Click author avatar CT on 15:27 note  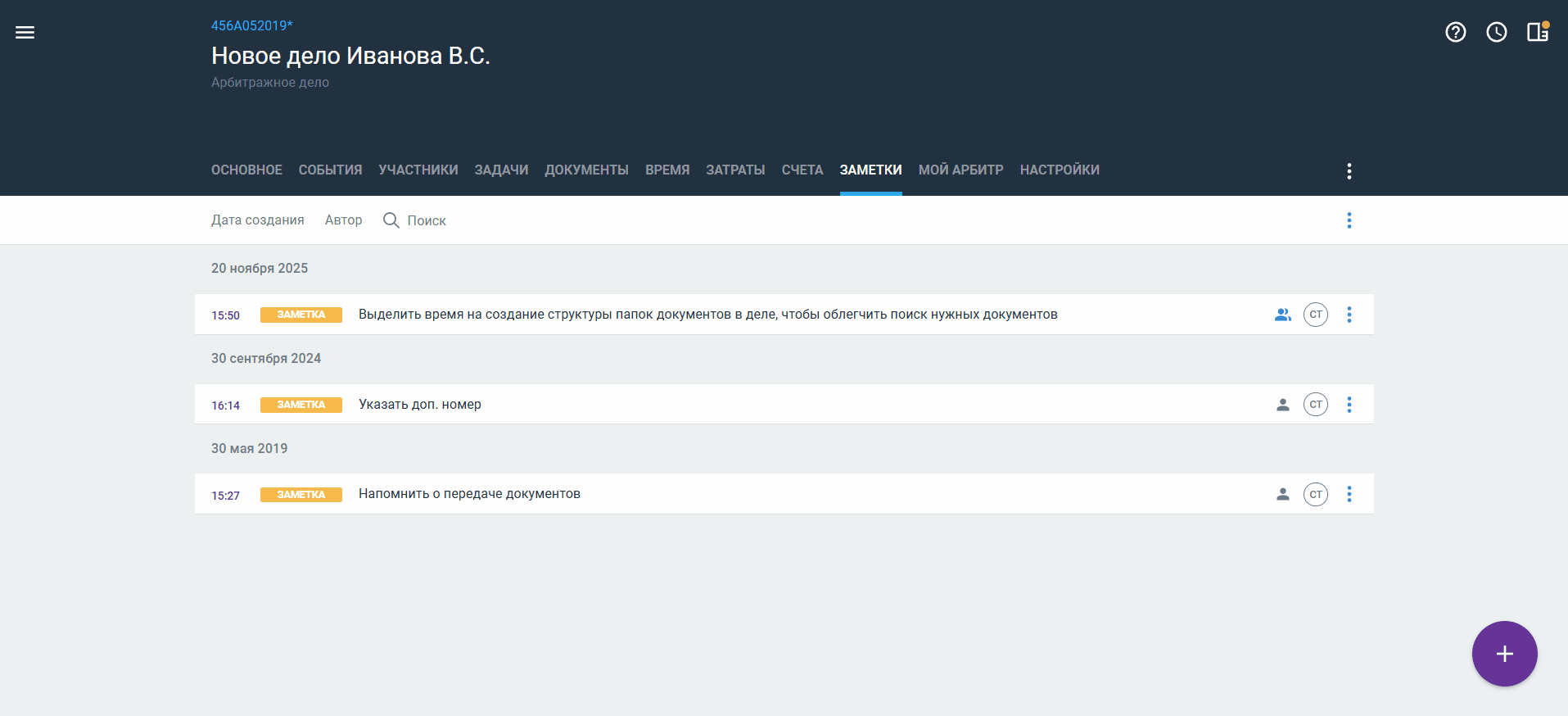pyautogui.click(x=1315, y=494)
